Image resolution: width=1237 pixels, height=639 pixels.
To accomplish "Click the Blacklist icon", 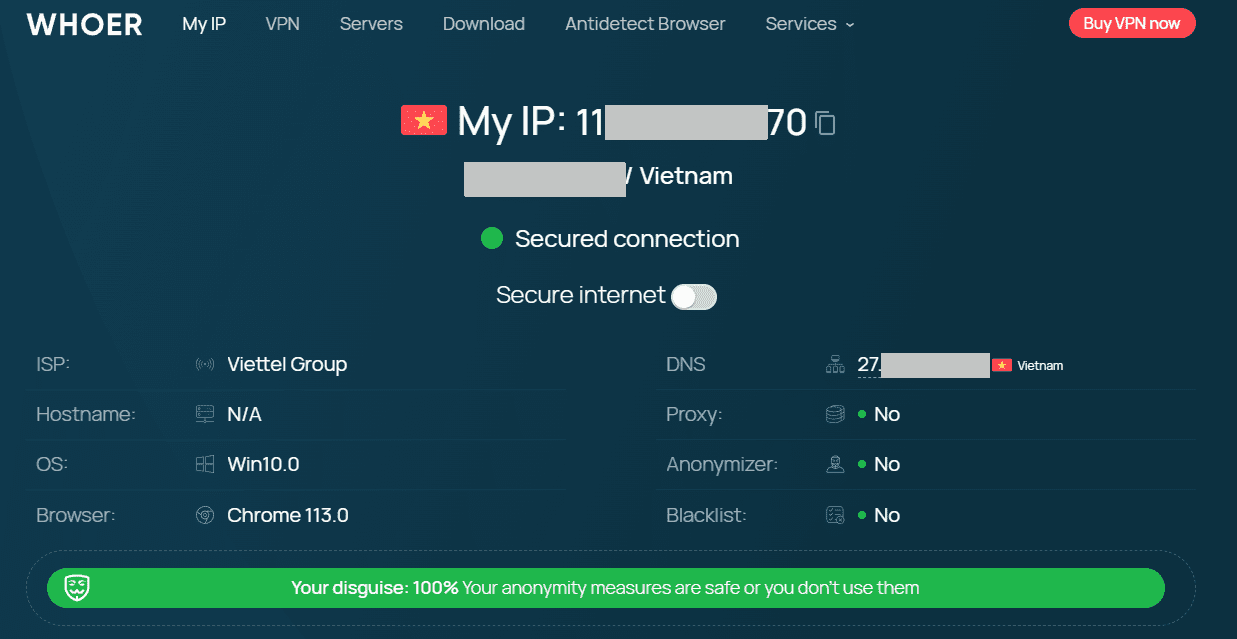I will coord(835,514).
